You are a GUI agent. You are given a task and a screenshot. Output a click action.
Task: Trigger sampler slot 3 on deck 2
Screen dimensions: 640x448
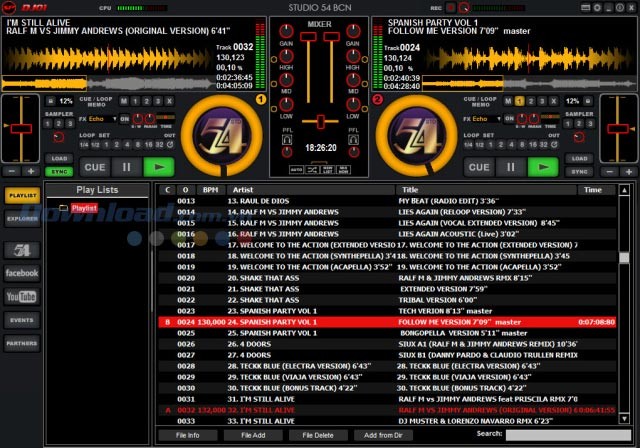tap(590, 124)
